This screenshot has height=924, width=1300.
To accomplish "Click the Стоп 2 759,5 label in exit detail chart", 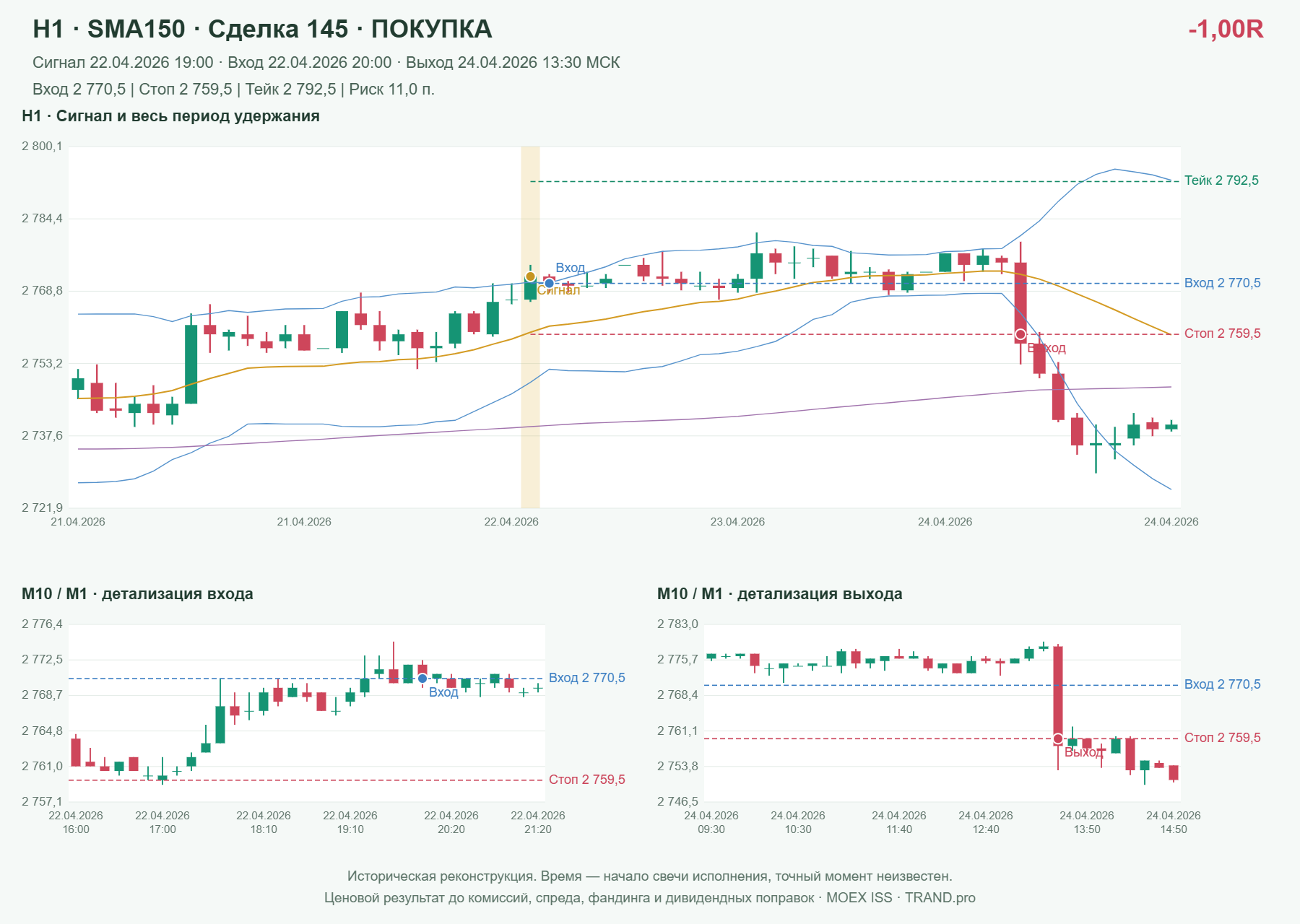I will click(1222, 738).
